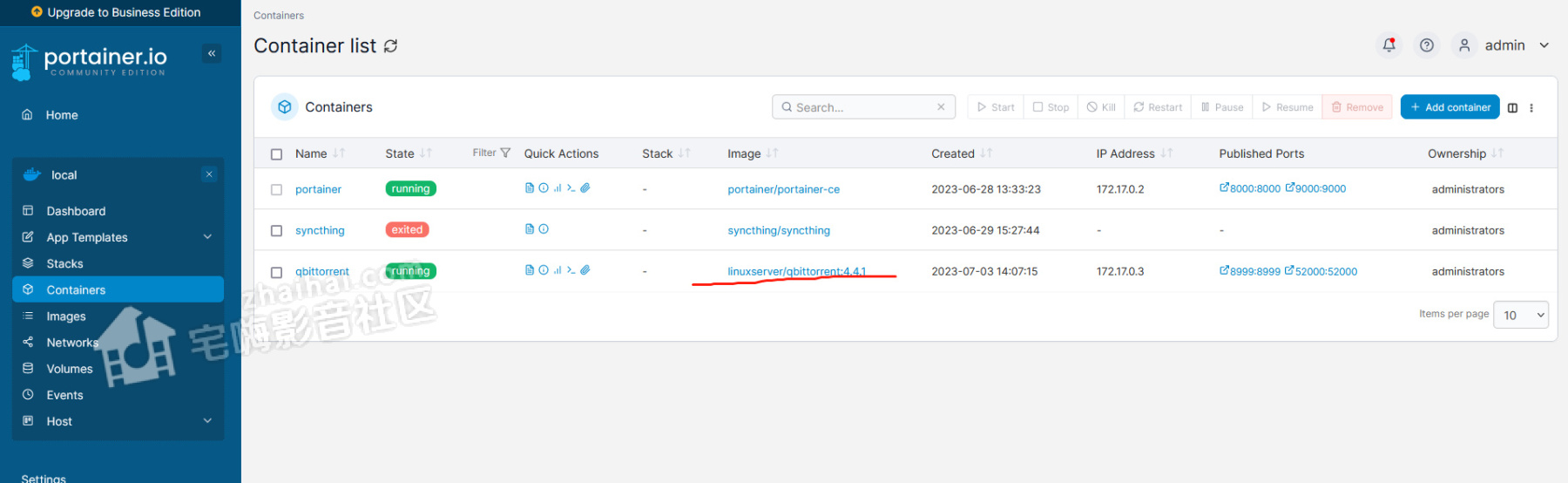Collapse the sidebar with the chevron button
1568x483 pixels.
pyautogui.click(x=212, y=53)
